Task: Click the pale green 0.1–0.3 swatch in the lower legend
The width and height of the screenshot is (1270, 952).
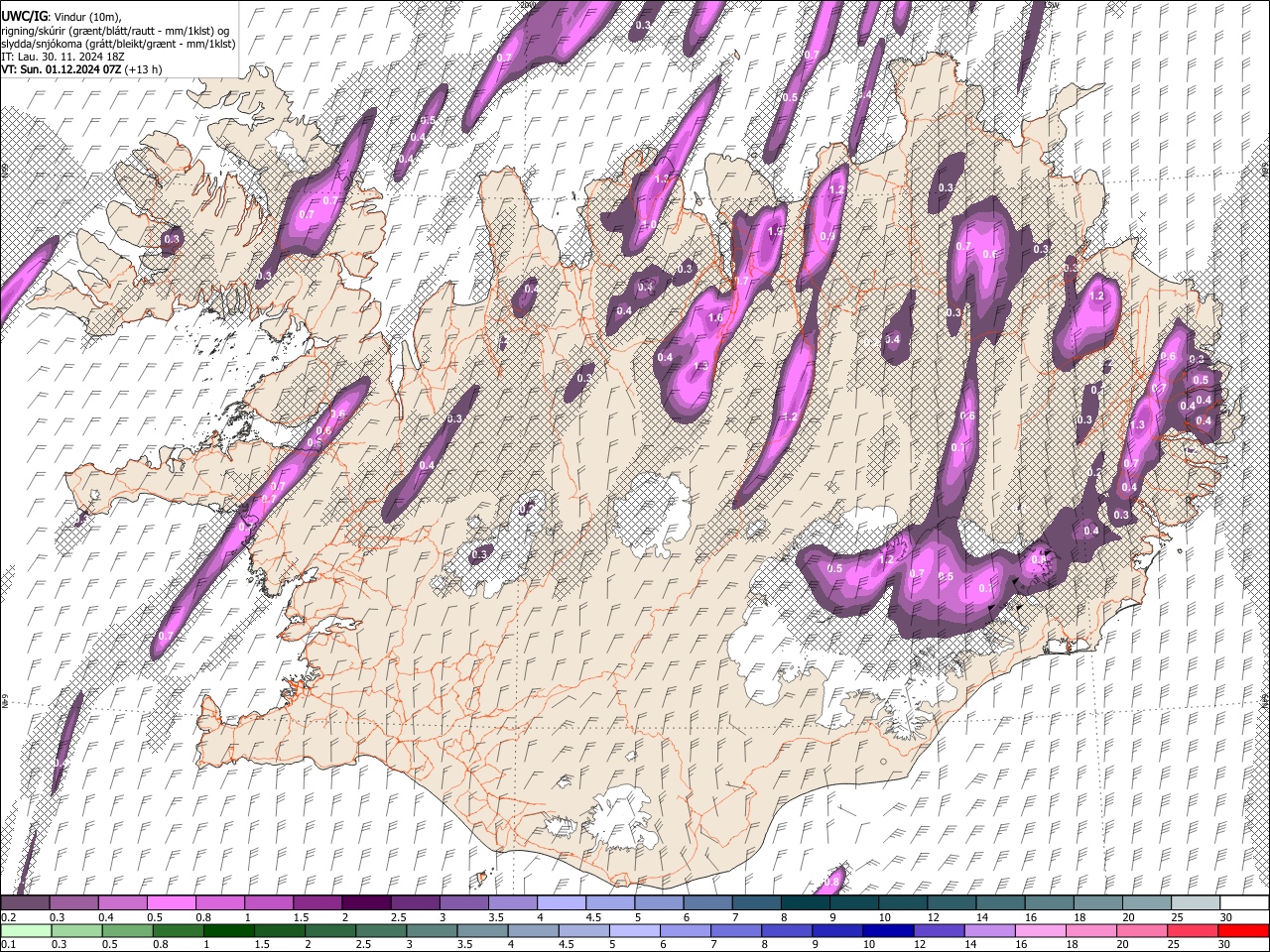Action: click(x=26, y=930)
